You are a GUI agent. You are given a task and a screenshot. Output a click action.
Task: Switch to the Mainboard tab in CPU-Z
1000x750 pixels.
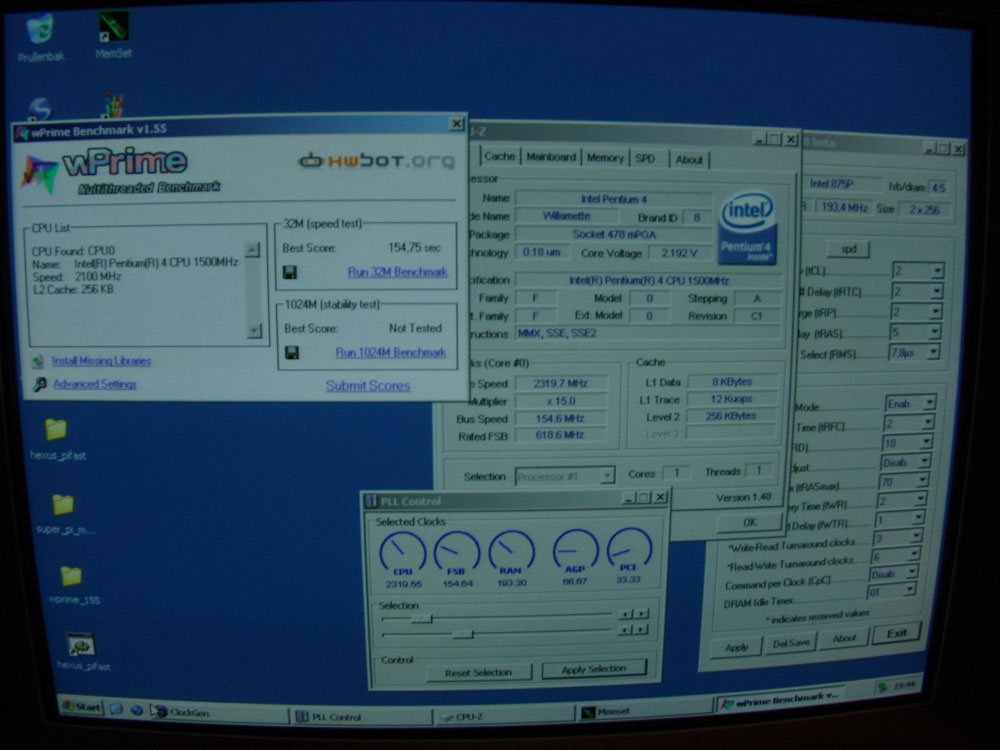coord(551,158)
